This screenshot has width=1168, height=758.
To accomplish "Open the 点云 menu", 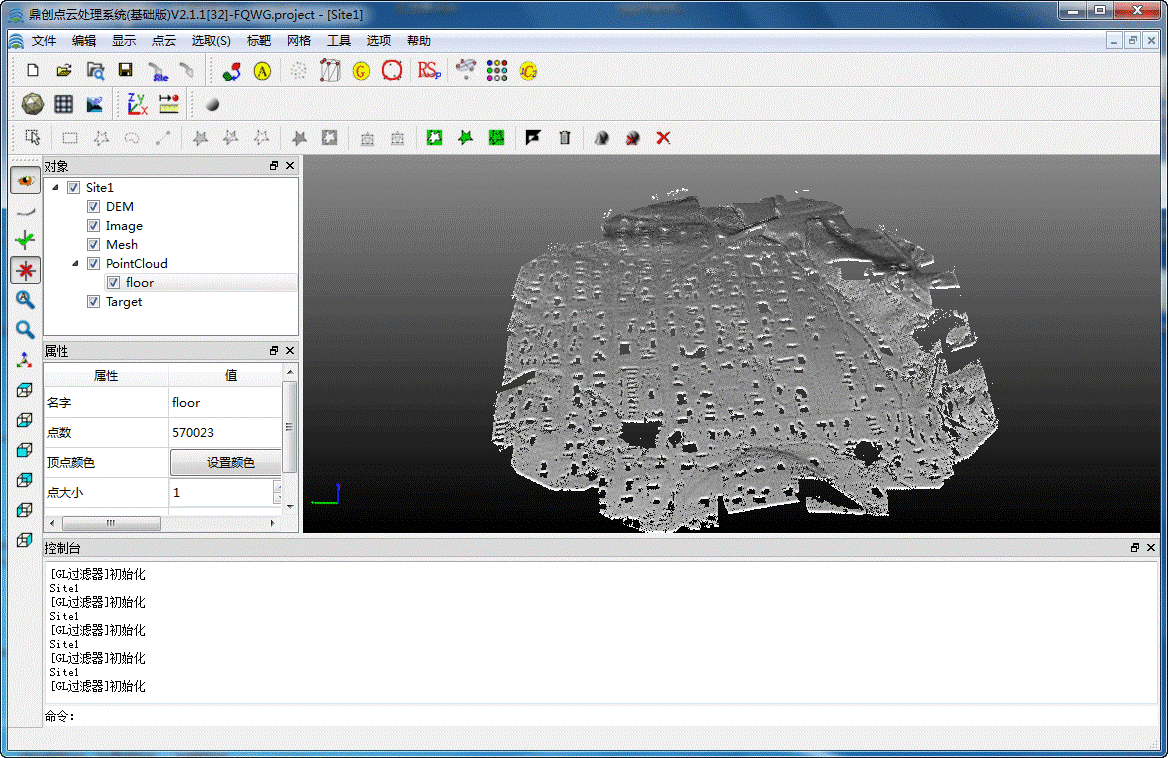I will tap(163, 41).
